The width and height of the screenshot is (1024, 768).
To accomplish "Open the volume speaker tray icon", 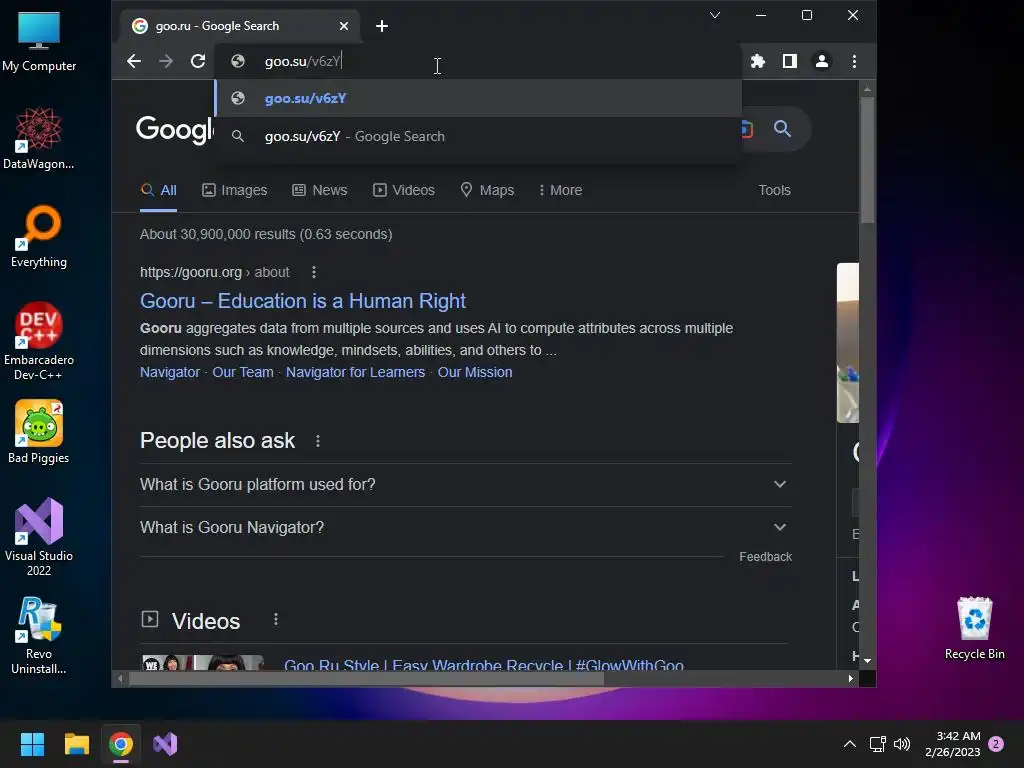I will point(902,744).
